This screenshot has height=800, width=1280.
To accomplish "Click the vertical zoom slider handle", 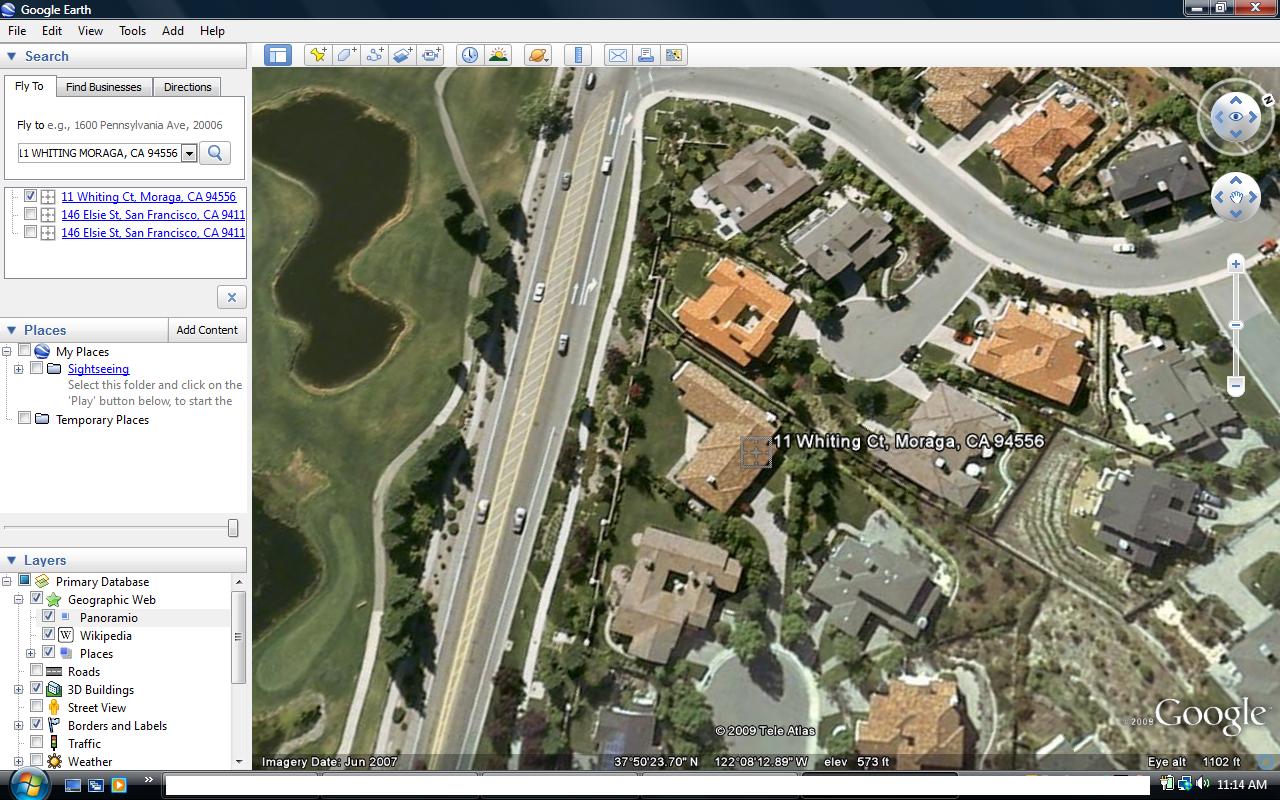I will [x=1236, y=325].
